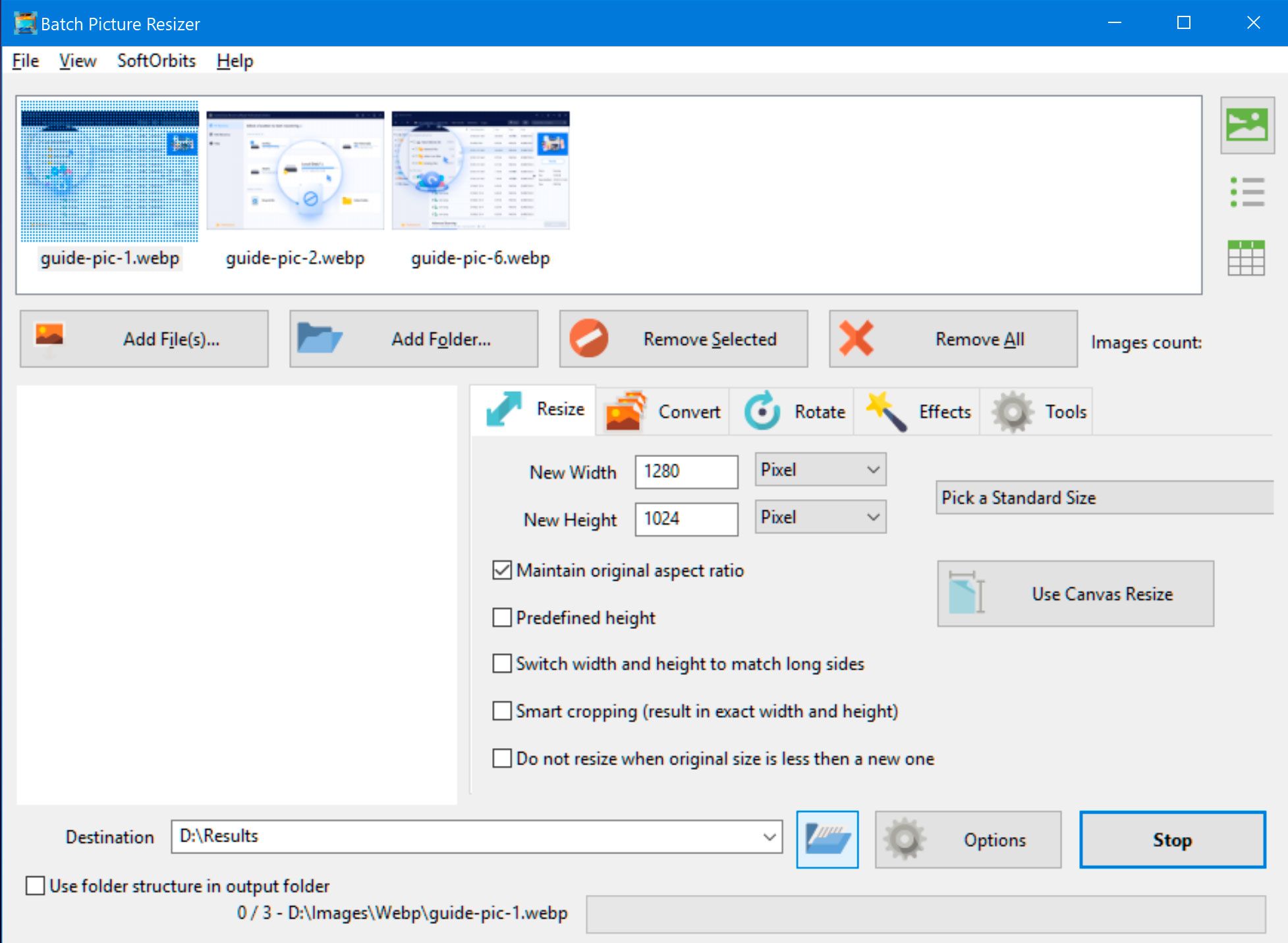Open the Rotate tab
1288x943 pixels.
click(x=793, y=412)
